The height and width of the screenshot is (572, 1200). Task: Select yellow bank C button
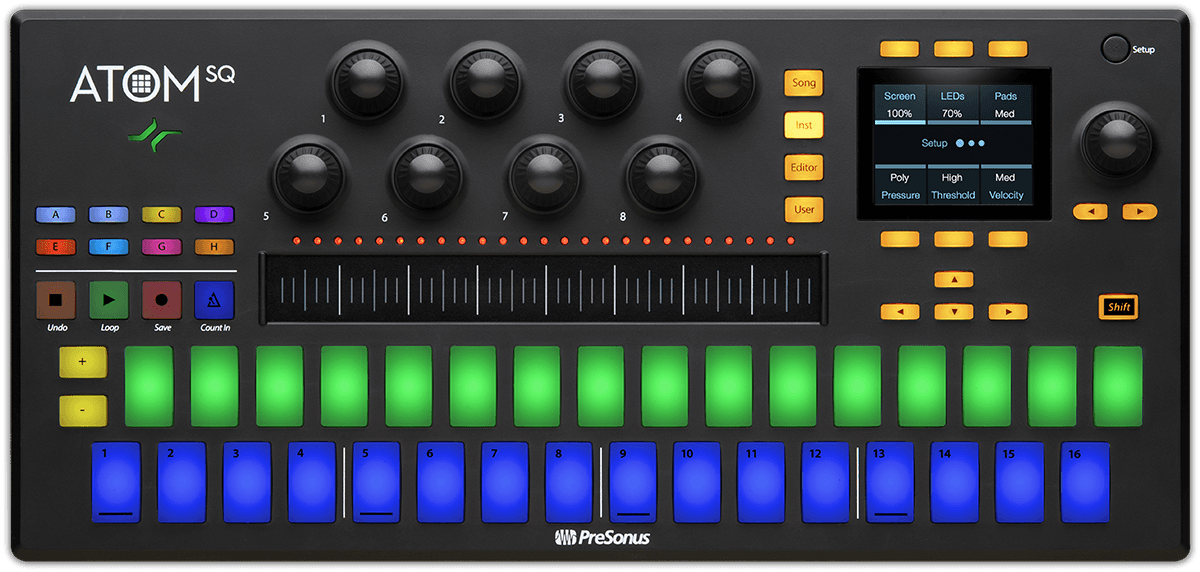[161, 214]
